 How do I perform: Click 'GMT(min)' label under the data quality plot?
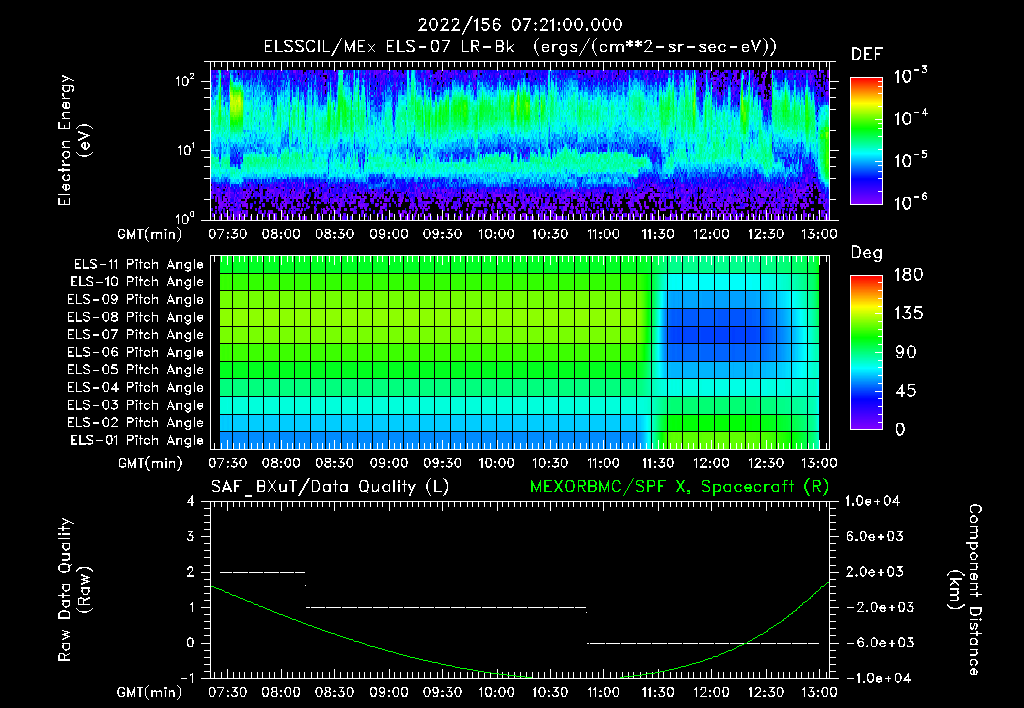[149, 693]
